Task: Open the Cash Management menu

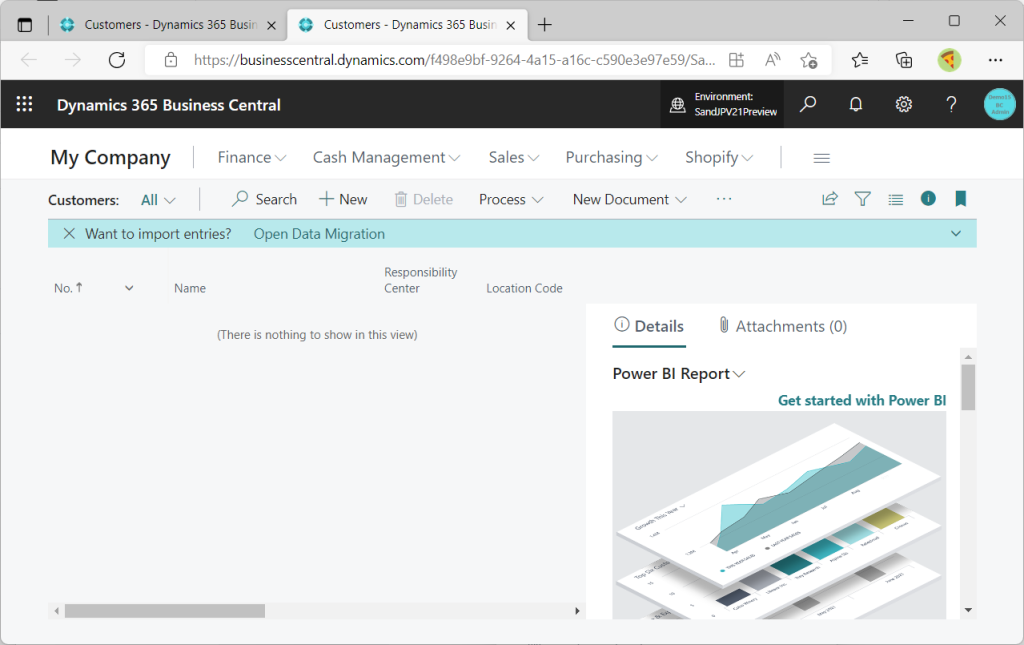Action: pyautogui.click(x=386, y=157)
